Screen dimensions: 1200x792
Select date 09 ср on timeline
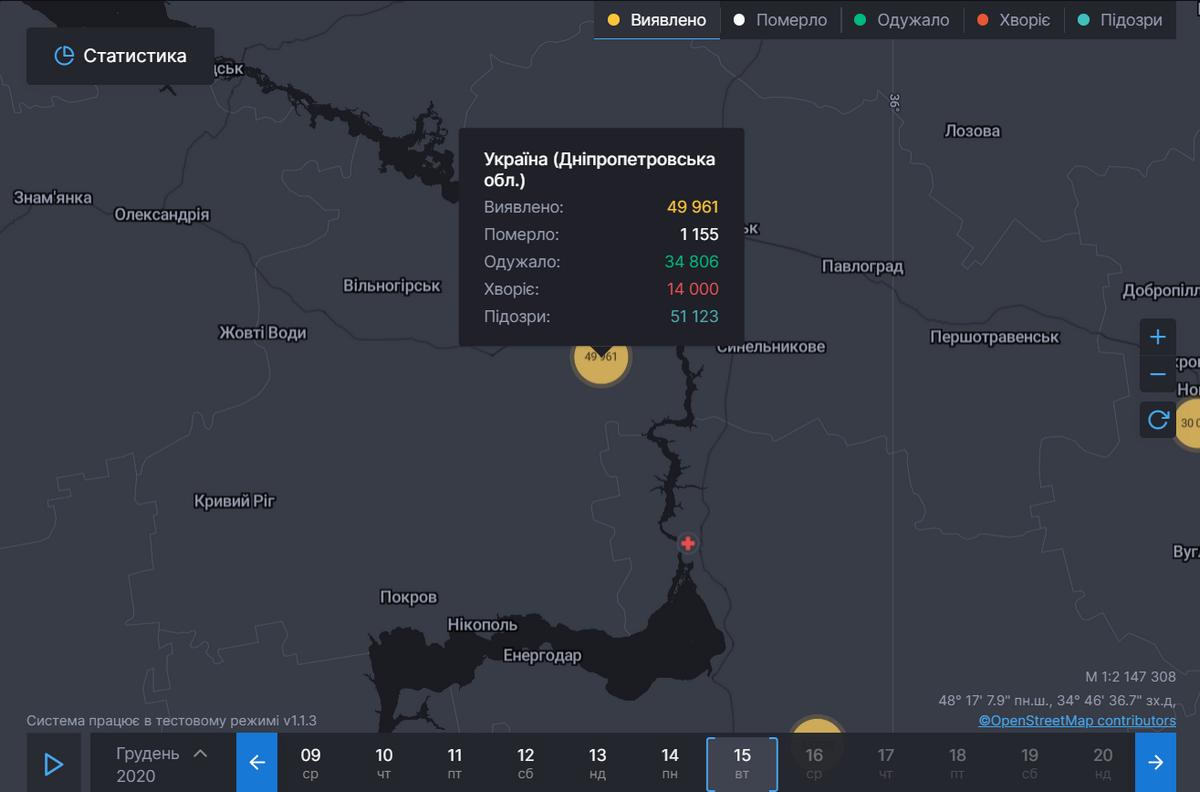tap(311, 763)
